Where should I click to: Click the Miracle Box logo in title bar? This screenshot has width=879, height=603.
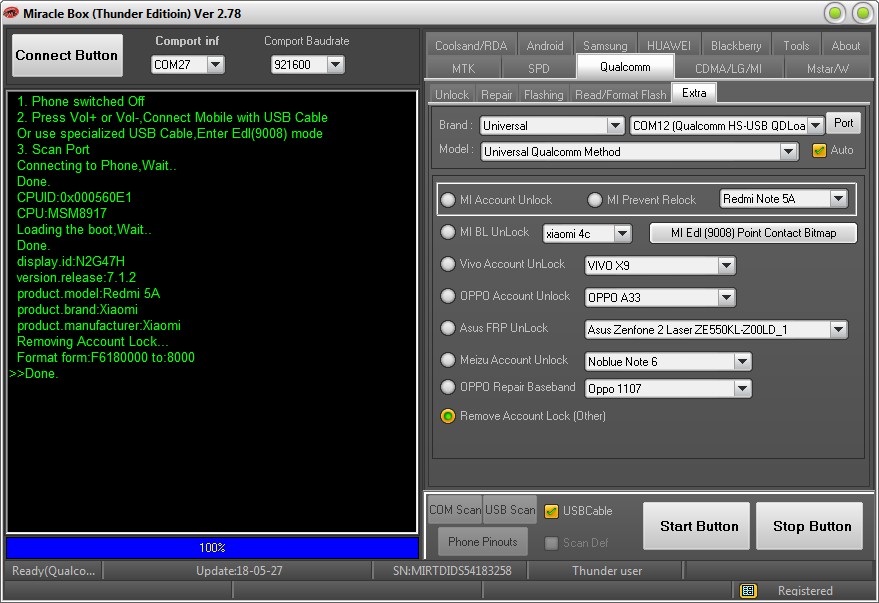pyautogui.click(x=11, y=13)
